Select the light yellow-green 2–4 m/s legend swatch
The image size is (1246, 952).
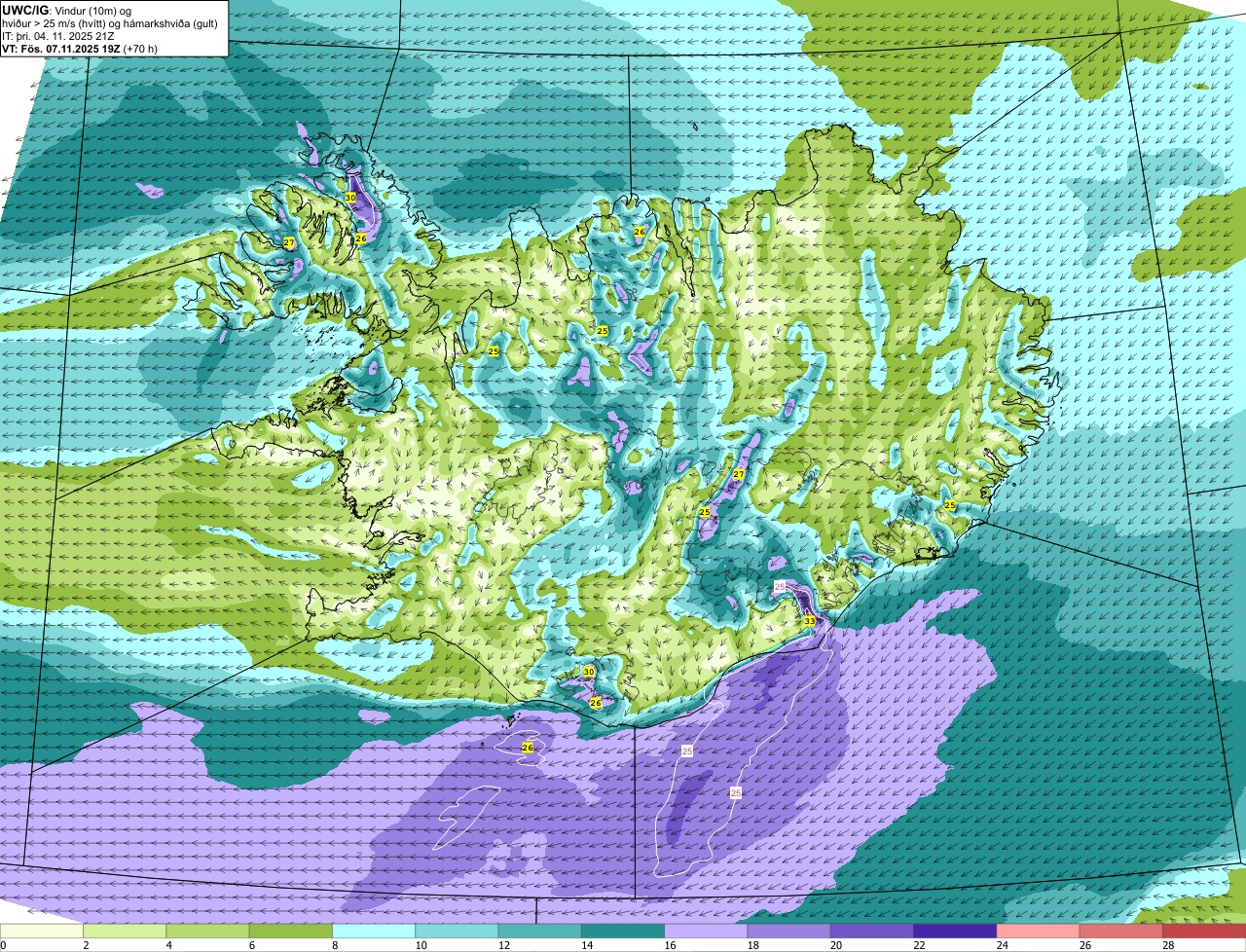tap(125, 931)
